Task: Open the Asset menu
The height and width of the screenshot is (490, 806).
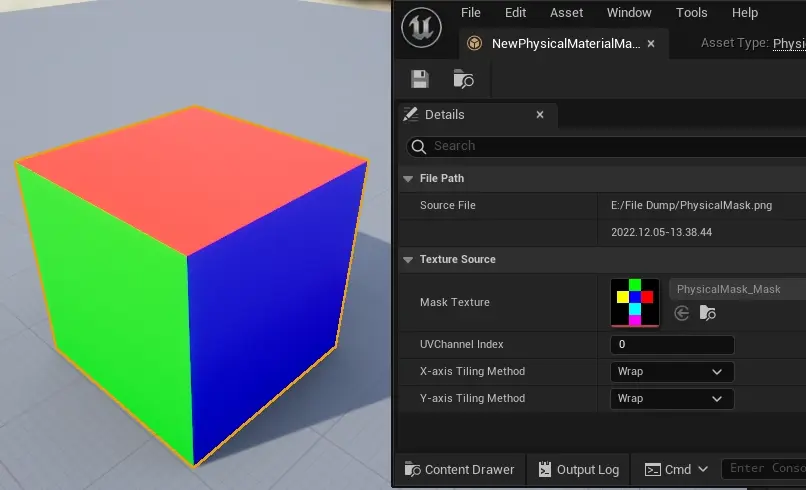Action: pos(566,12)
